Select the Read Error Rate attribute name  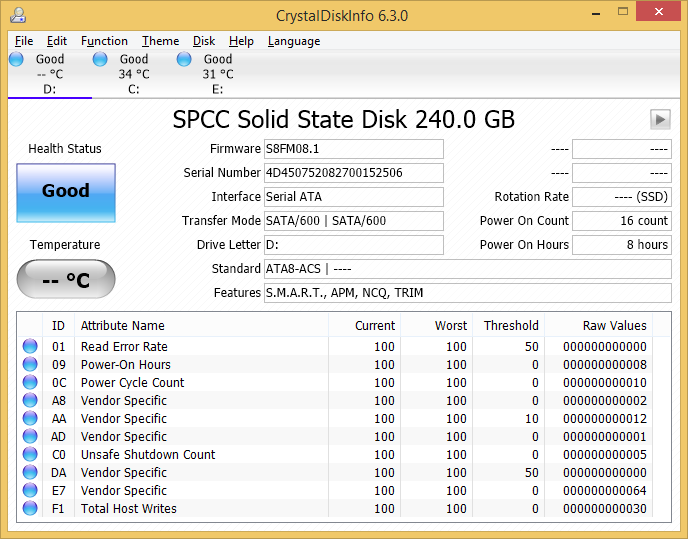[124, 347]
